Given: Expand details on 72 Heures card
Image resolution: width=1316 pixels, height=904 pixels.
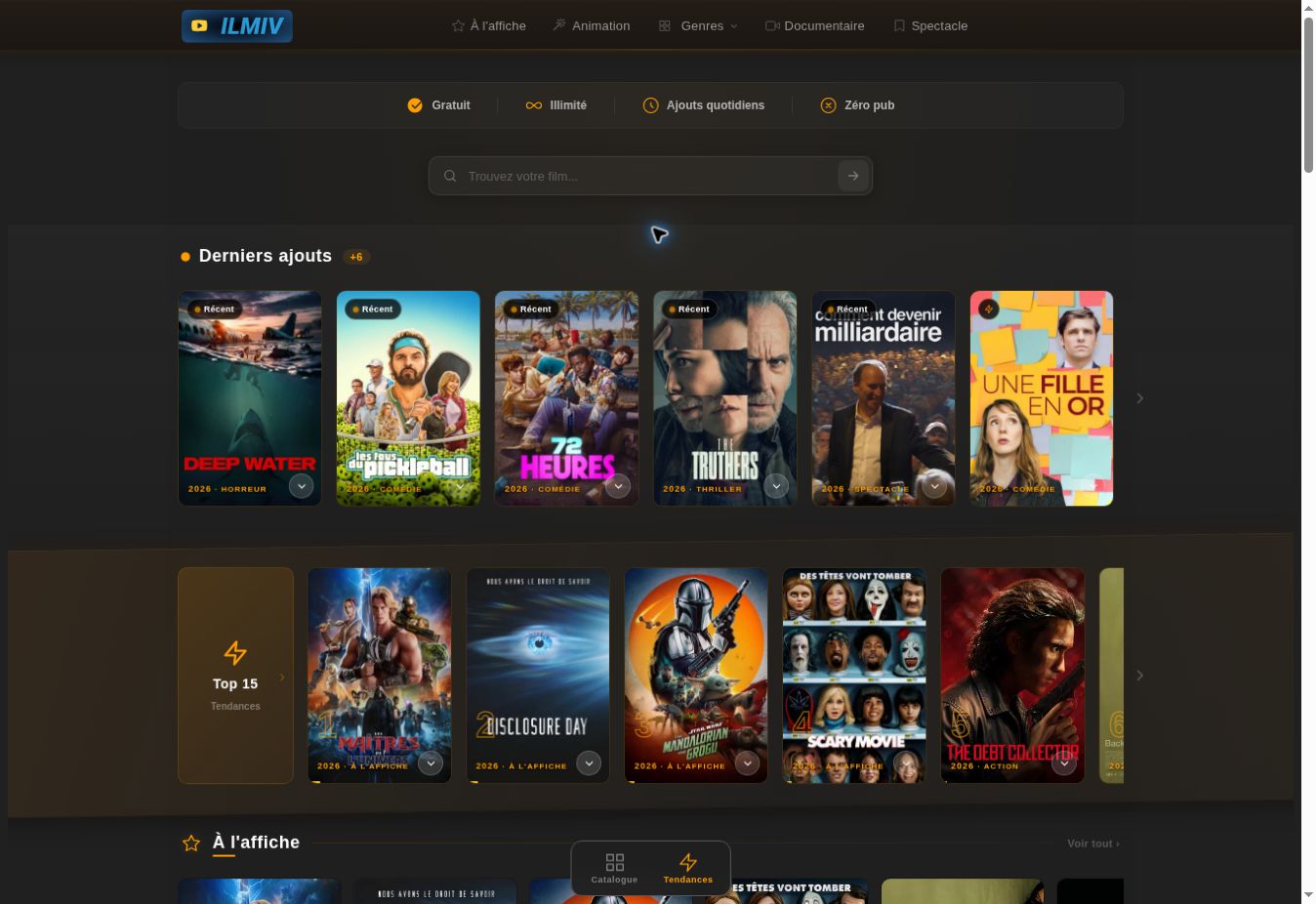Looking at the screenshot, I should [x=618, y=486].
